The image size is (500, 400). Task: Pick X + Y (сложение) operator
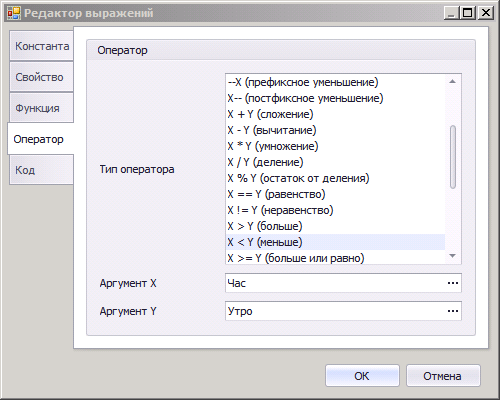coord(335,114)
